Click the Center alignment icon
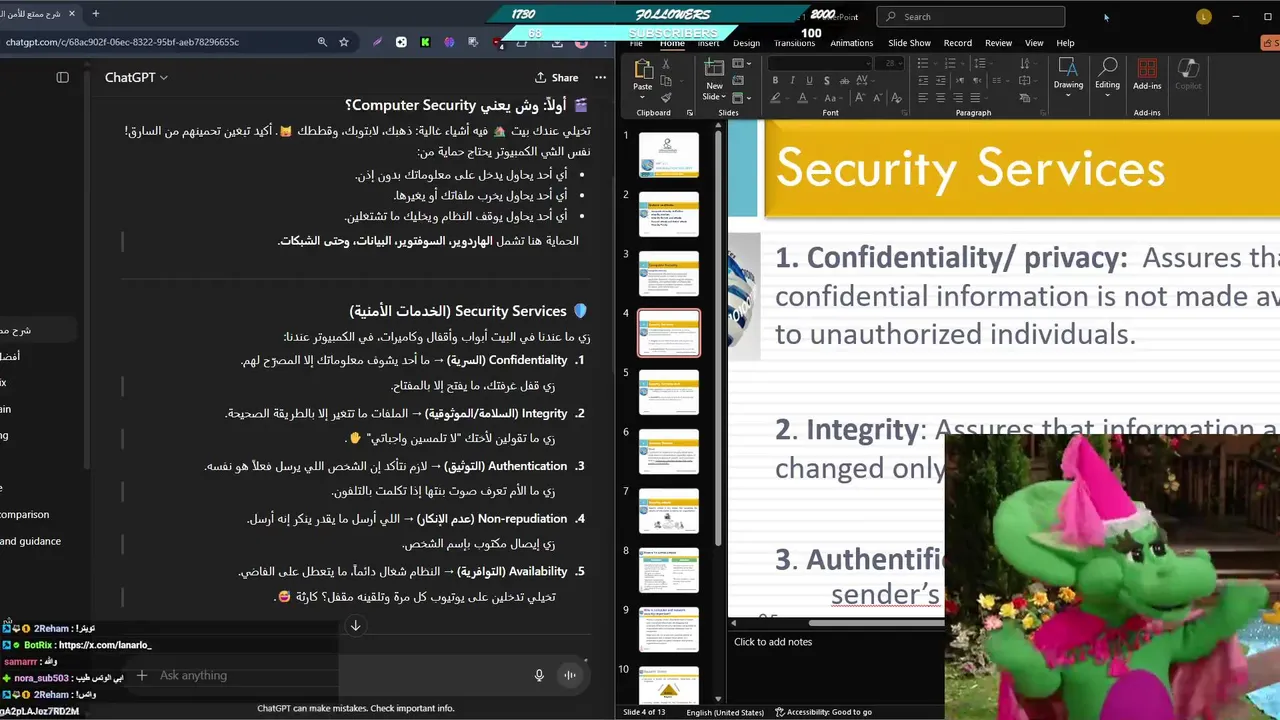Image resolution: width=1280 pixels, height=720 pixels. pos(941,98)
